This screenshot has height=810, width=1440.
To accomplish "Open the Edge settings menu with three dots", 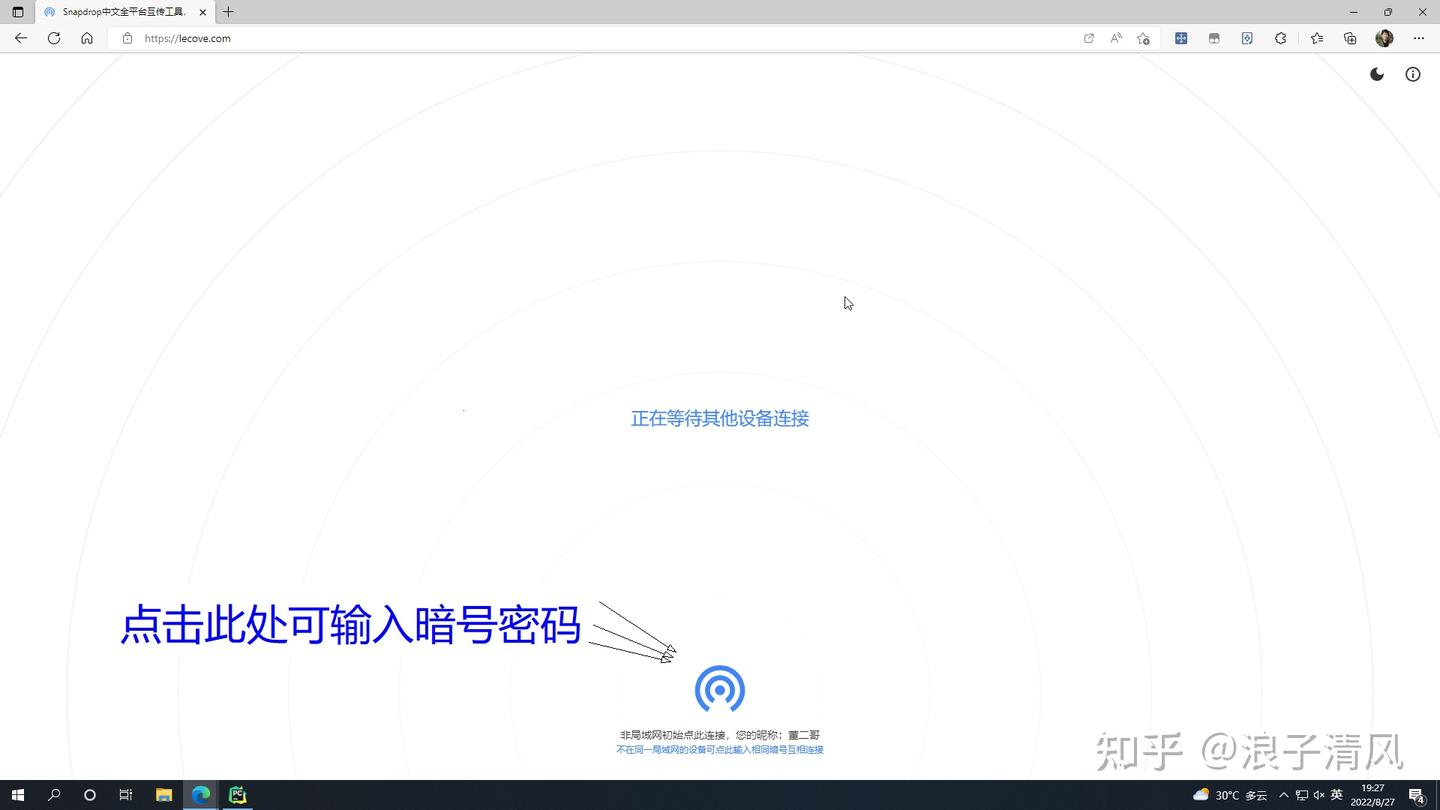I will point(1419,38).
